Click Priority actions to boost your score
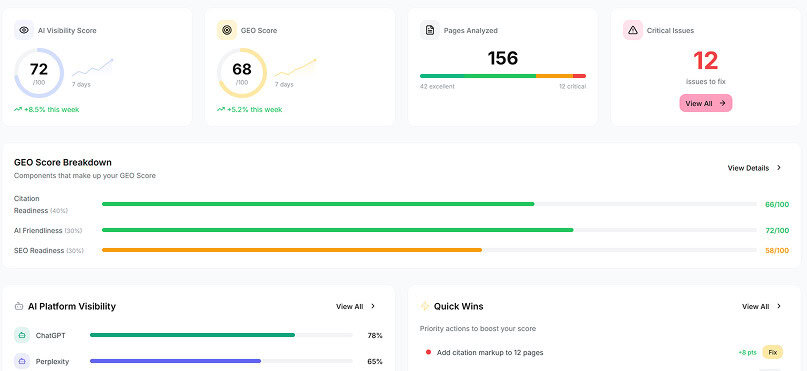Screen dimensions: 807x371 click(x=478, y=328)
